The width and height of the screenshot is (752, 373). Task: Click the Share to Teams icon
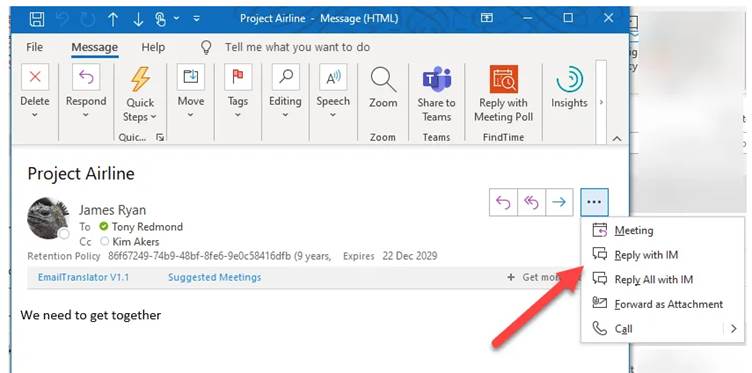(x=437, y=80)
